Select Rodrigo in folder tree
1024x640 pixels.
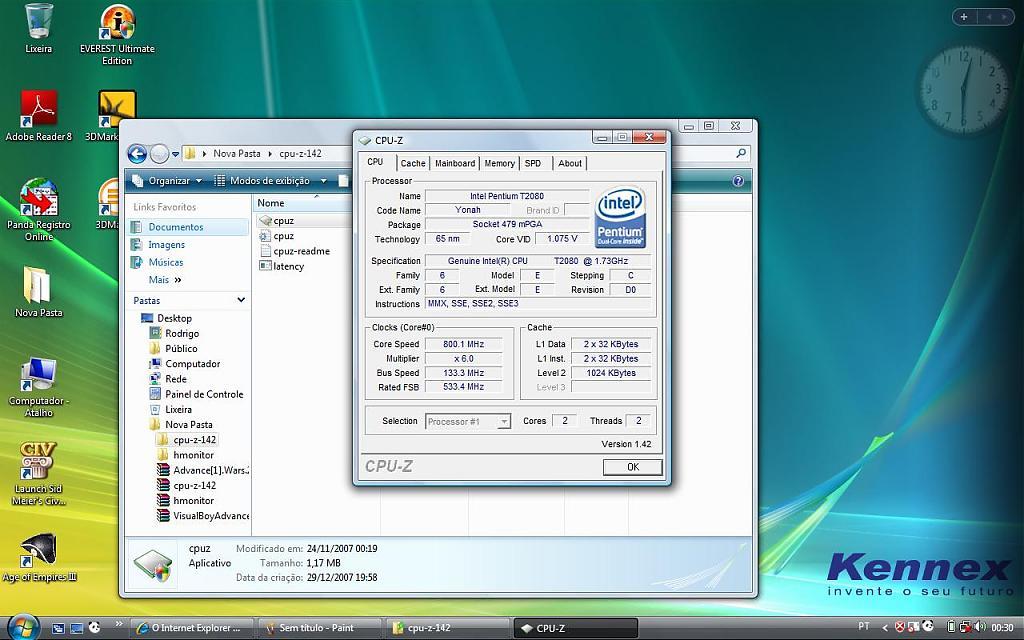[182, 333]
